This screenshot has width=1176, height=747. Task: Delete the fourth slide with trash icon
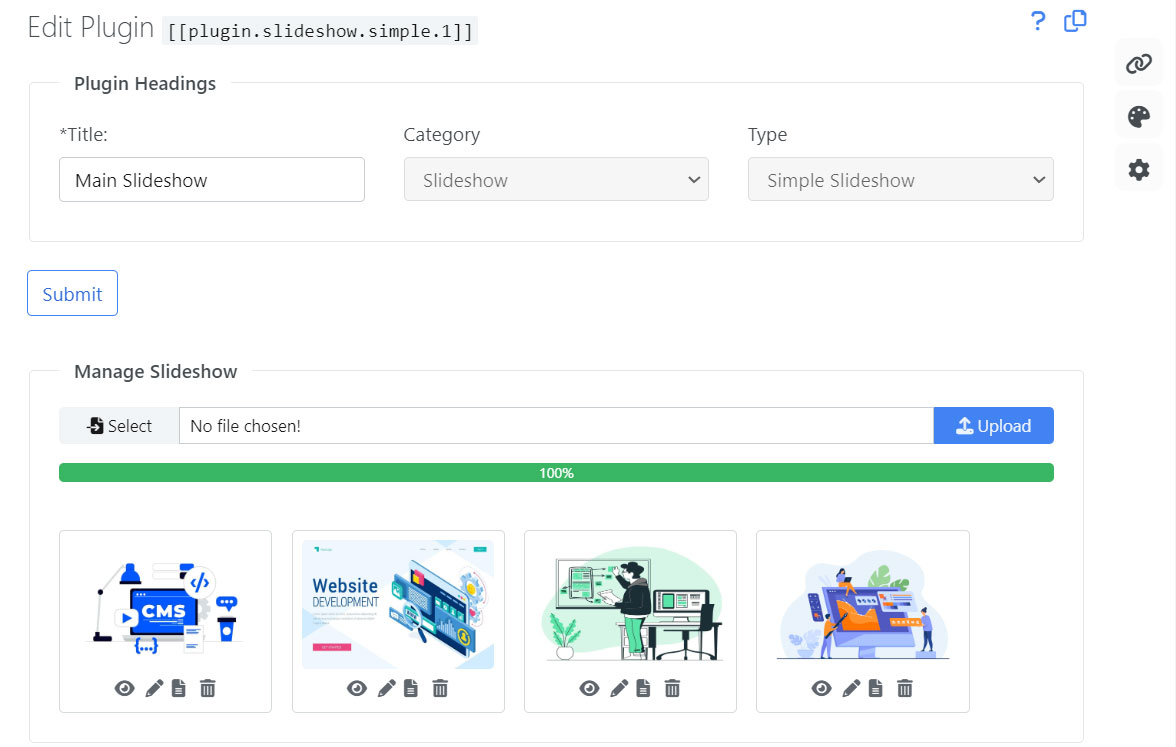(x=904, y=688)
